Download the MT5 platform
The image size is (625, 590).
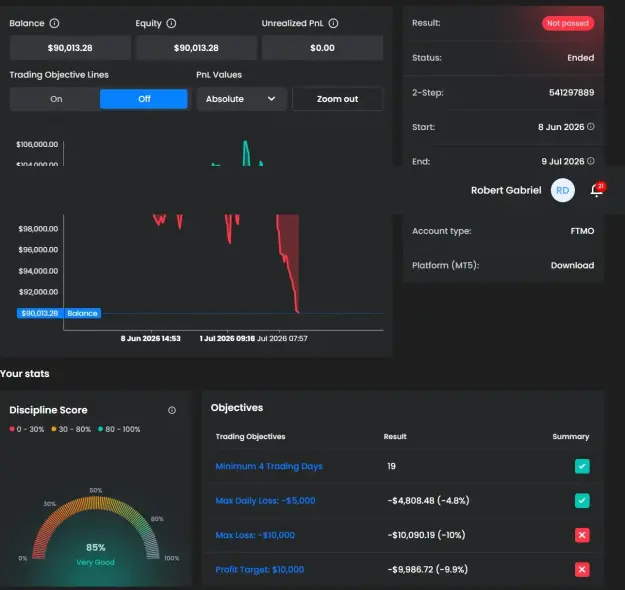coord(572,266)
